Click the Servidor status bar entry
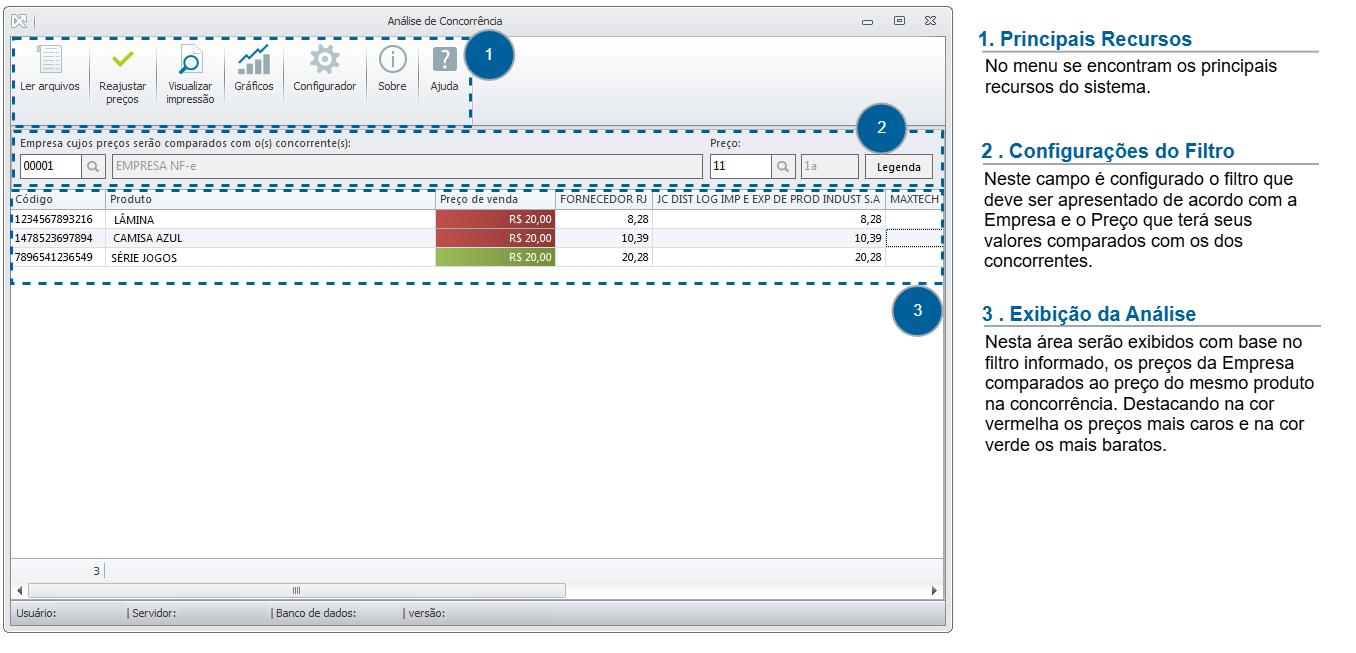This screenshot has height=653, width=1356. (x=152, y=613)
